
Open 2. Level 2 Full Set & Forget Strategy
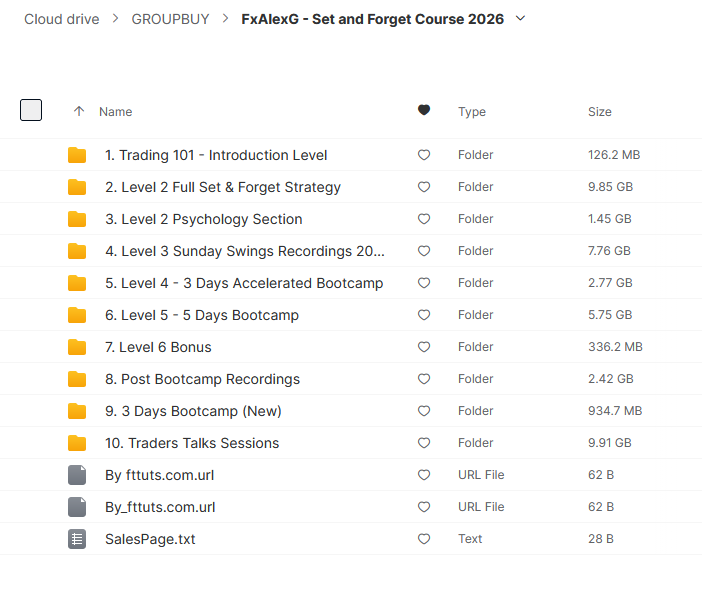tap(223, 187)
